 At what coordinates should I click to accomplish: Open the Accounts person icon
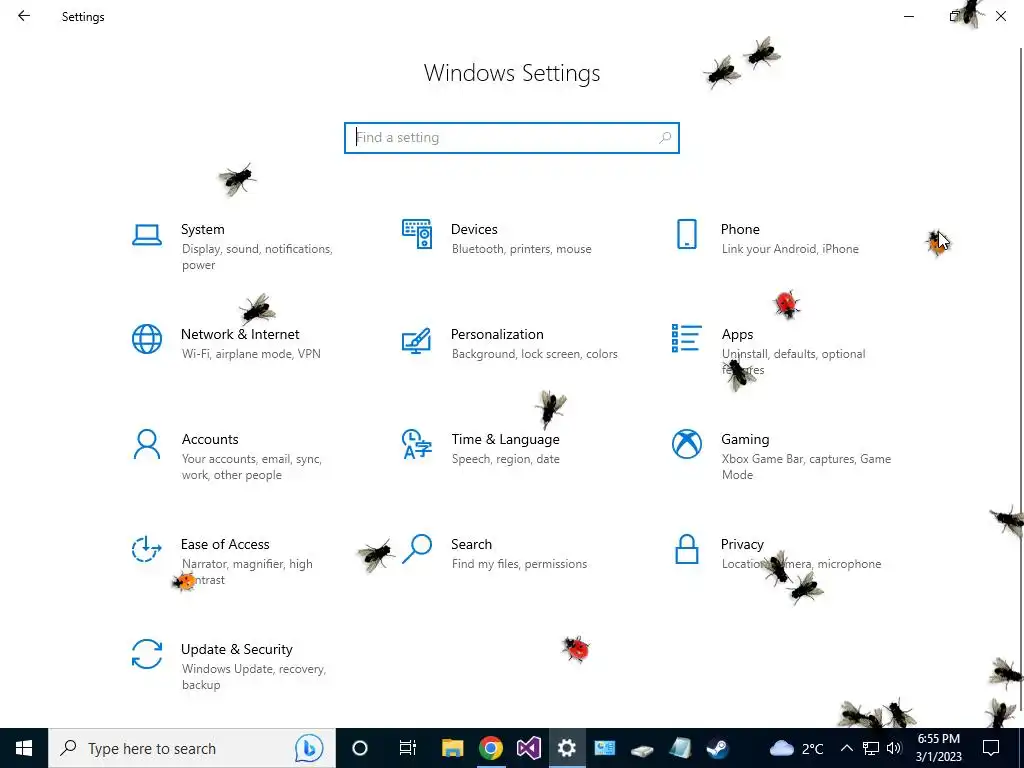click(147, 445)
